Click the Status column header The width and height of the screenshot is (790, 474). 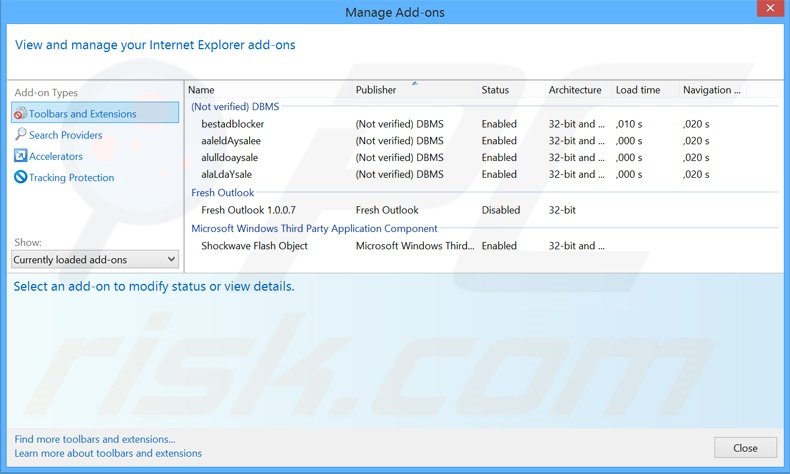(495, 90)
